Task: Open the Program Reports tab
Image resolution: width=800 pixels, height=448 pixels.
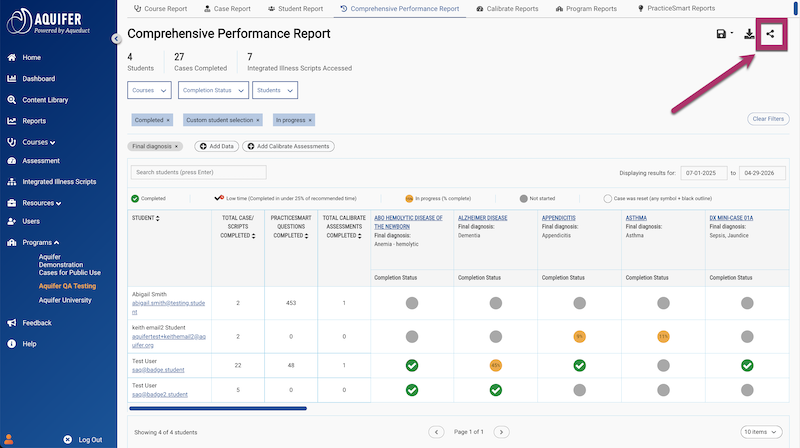Action: click(x=586, y=9)
